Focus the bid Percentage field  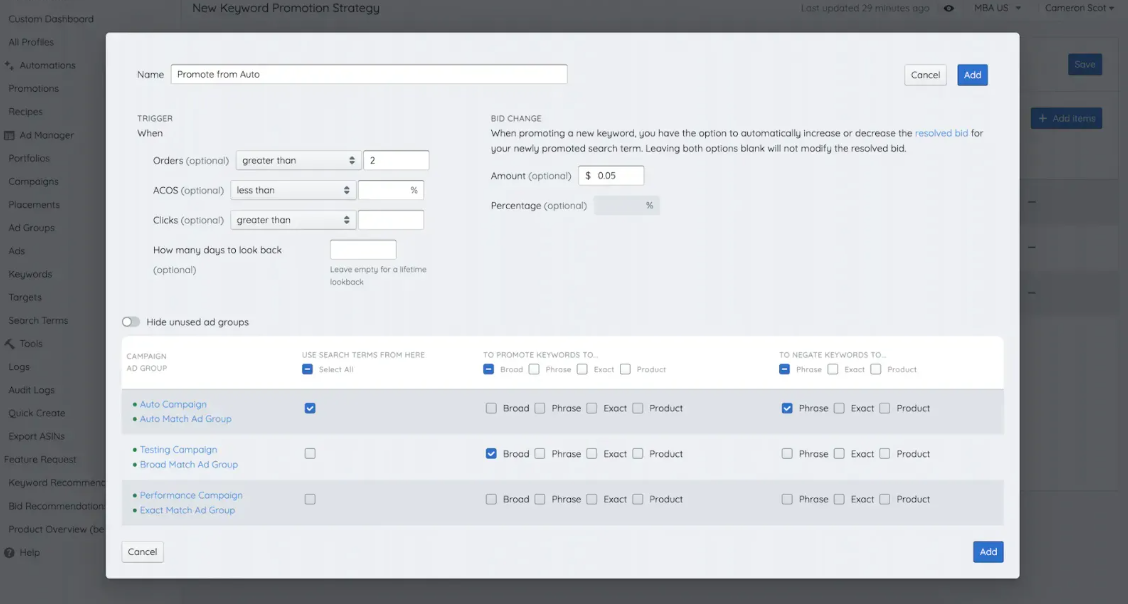[x=627, y=206]
